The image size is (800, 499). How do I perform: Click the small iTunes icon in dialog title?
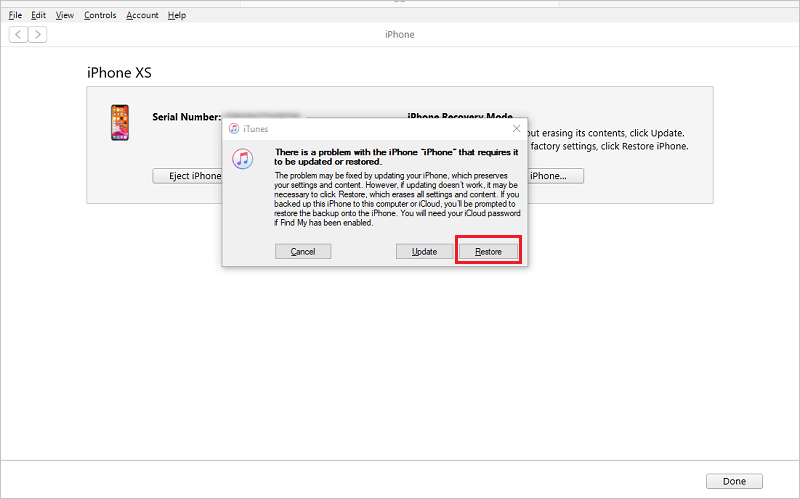coord(234,129)
